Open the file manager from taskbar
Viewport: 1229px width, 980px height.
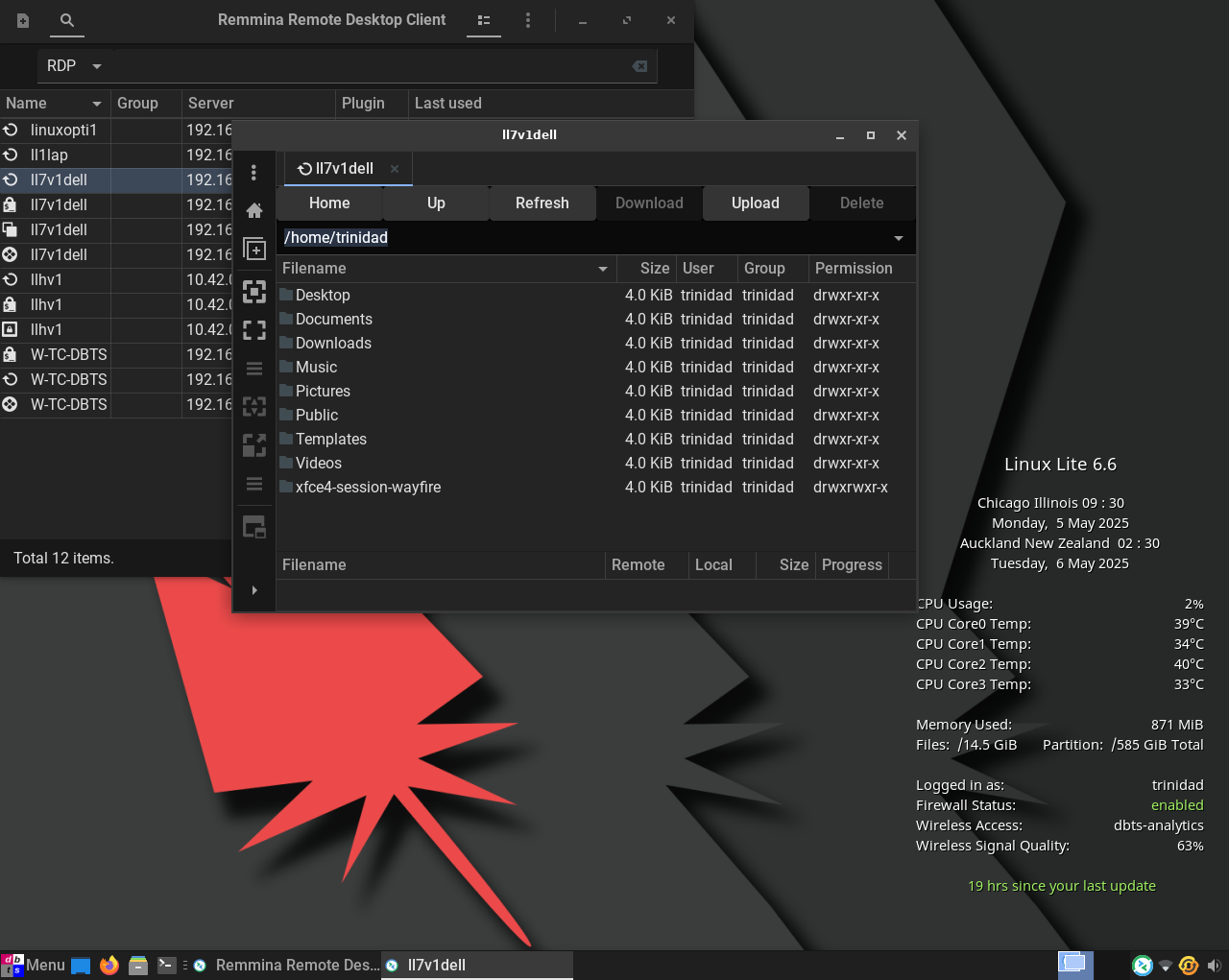pos(138,965)
